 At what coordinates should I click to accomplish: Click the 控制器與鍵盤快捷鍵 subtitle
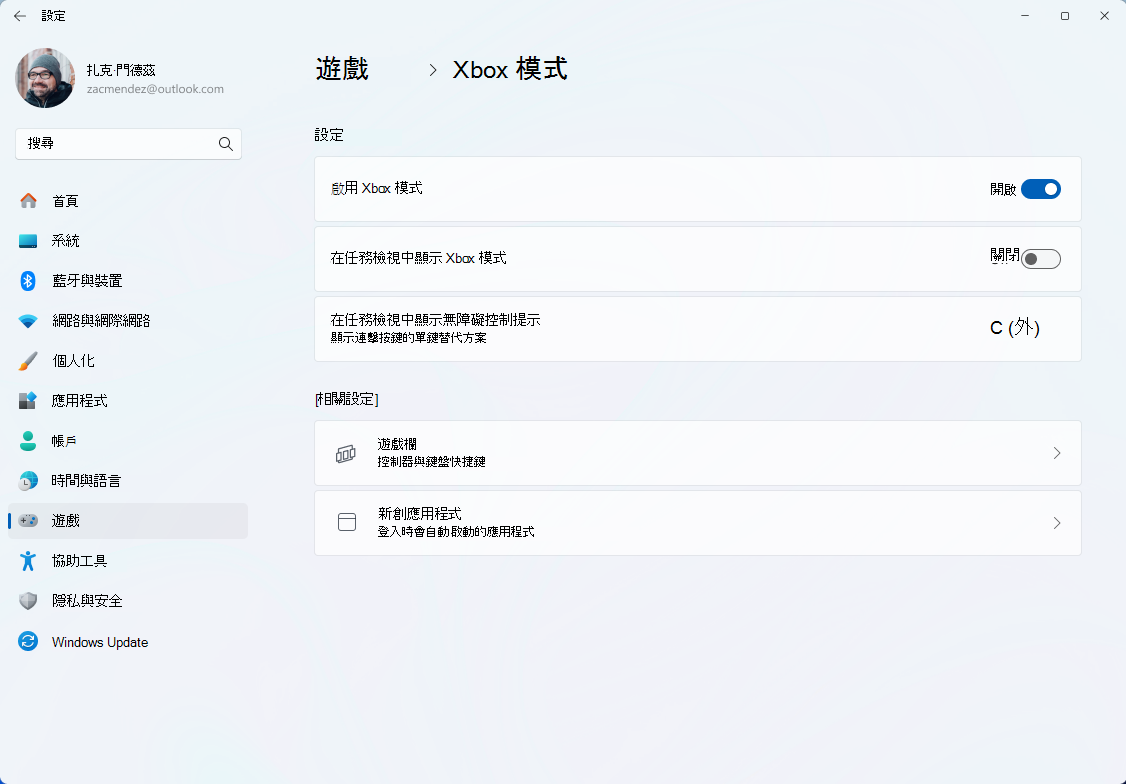pyautogui.click(x=432, y=462)
